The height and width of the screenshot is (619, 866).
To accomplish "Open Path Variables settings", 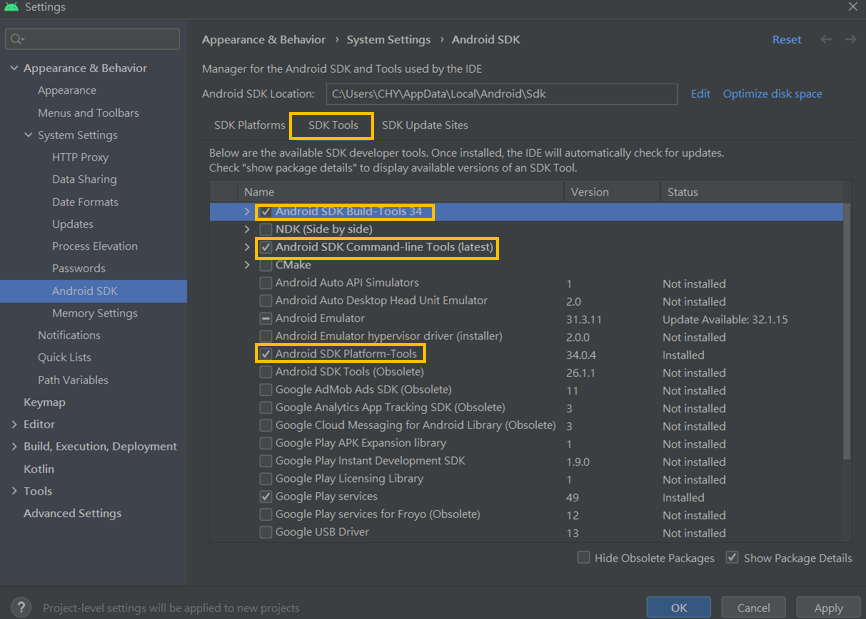I will [x=73, y=380].
